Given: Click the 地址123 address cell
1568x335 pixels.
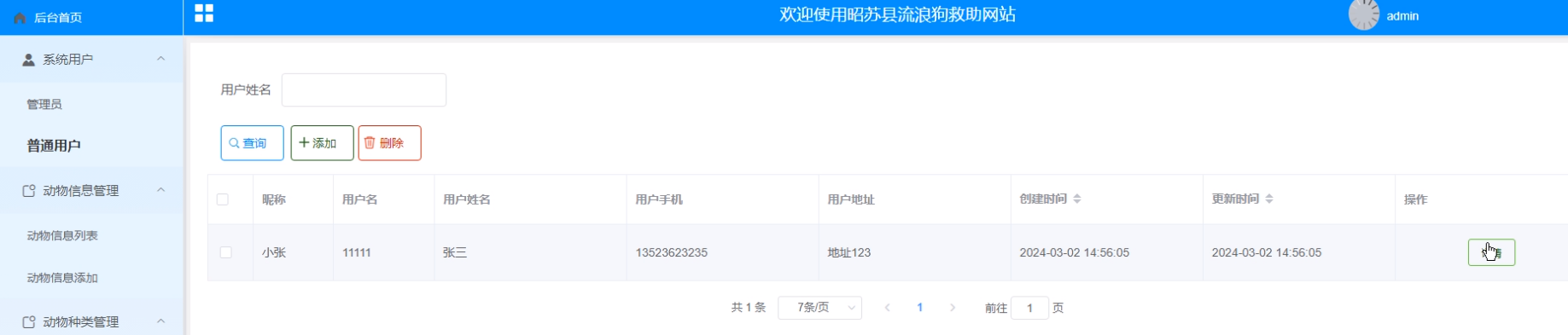Looking at the screenshot, I should click(x=849, y=252).
